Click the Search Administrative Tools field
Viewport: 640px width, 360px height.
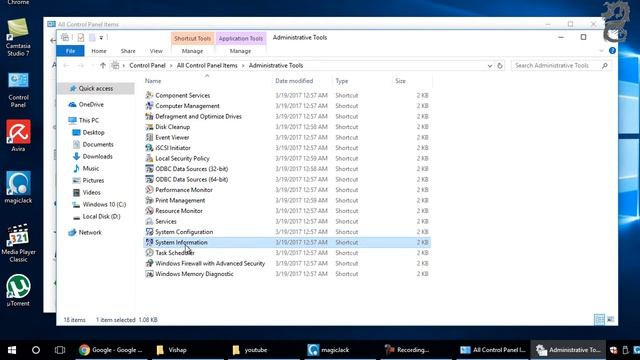coord(561,65)
